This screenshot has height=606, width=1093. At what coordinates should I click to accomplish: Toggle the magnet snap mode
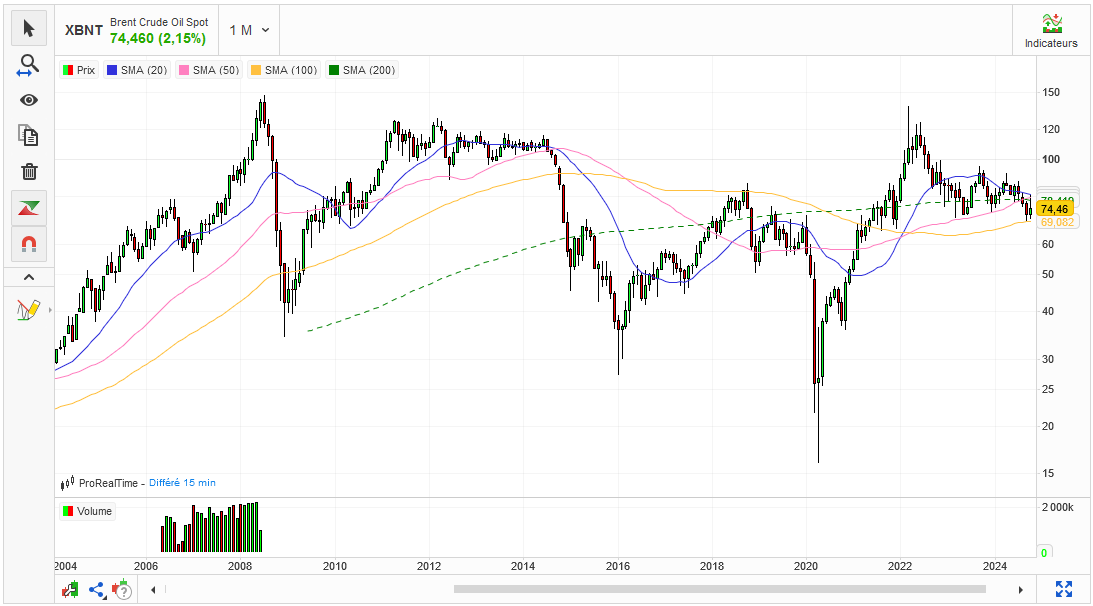click(x=29, y=244)
